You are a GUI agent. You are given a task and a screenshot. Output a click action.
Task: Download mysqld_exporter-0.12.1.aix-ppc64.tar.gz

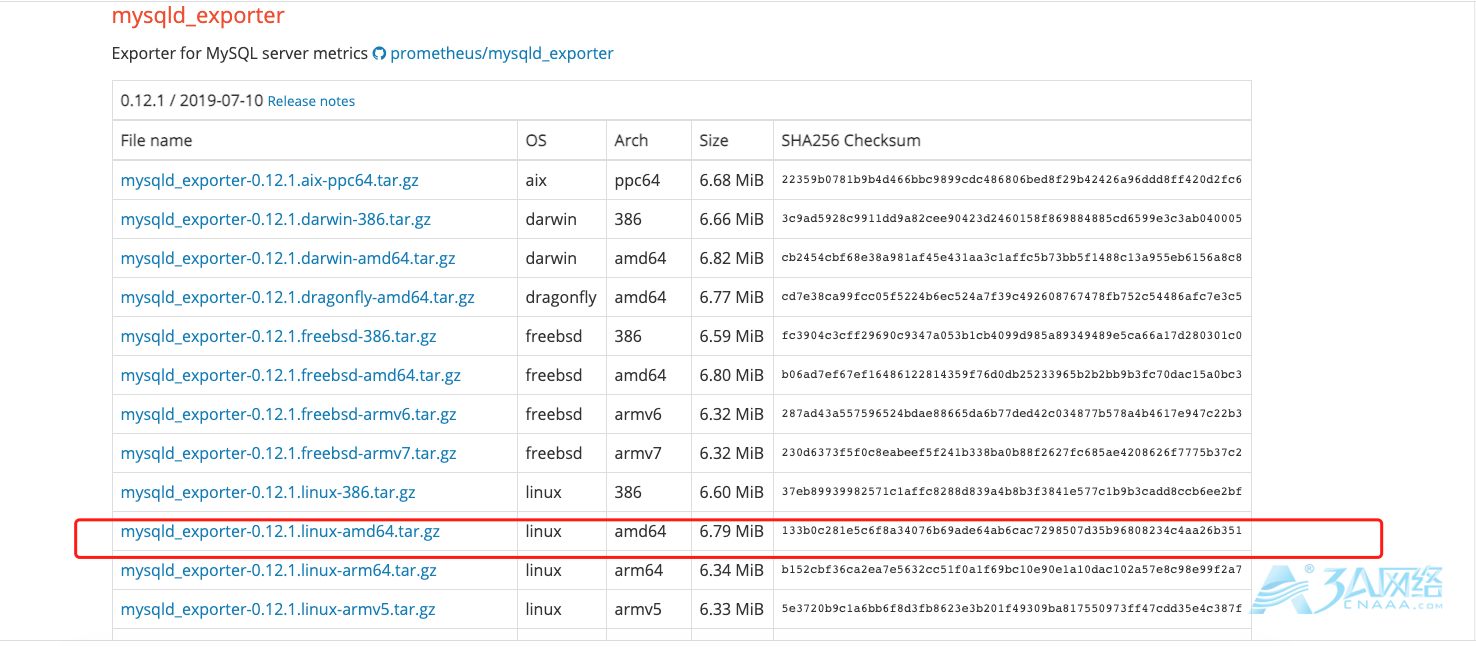point(270,180)
